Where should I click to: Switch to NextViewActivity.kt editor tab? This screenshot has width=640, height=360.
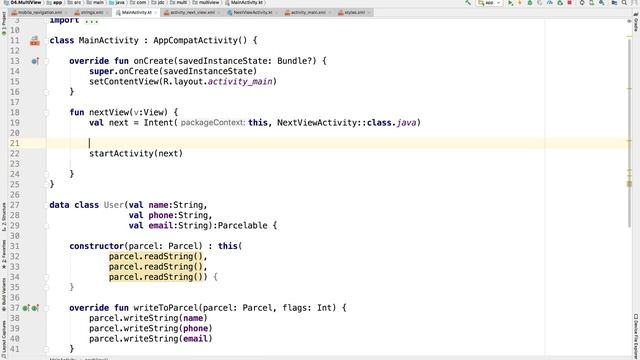(x=252, y=13)
